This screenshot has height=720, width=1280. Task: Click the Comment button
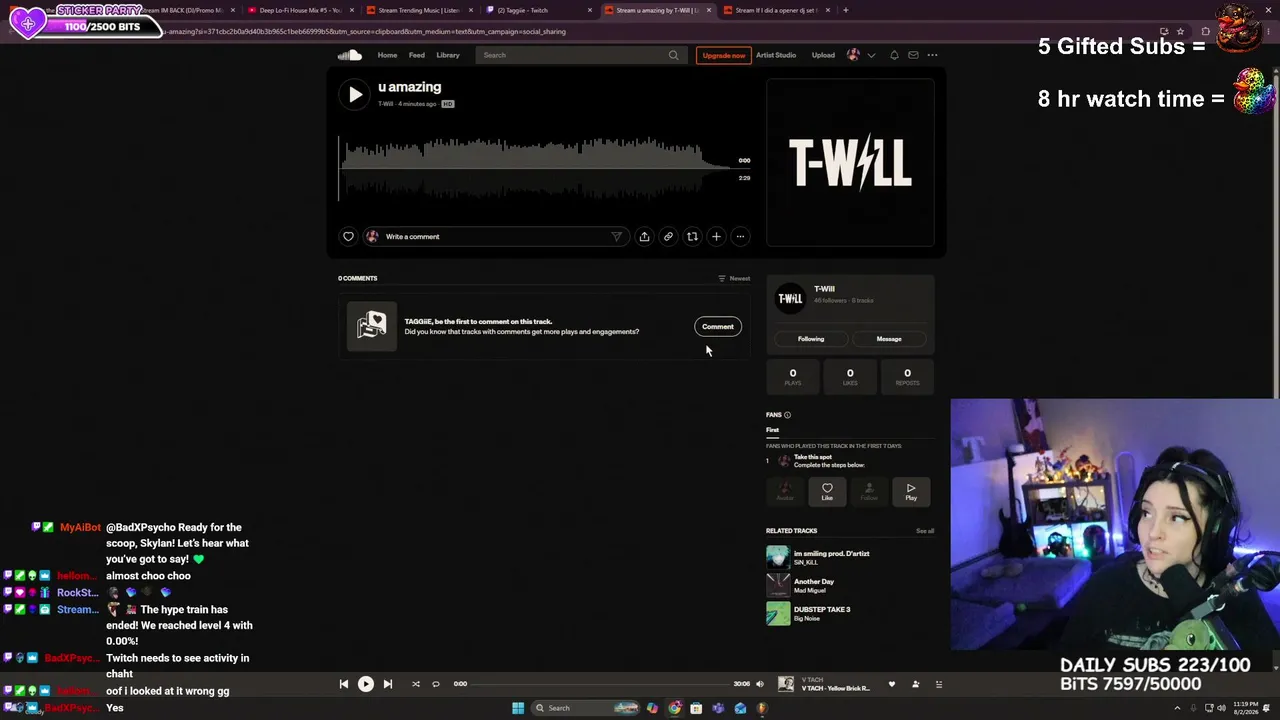click(718, 326)
